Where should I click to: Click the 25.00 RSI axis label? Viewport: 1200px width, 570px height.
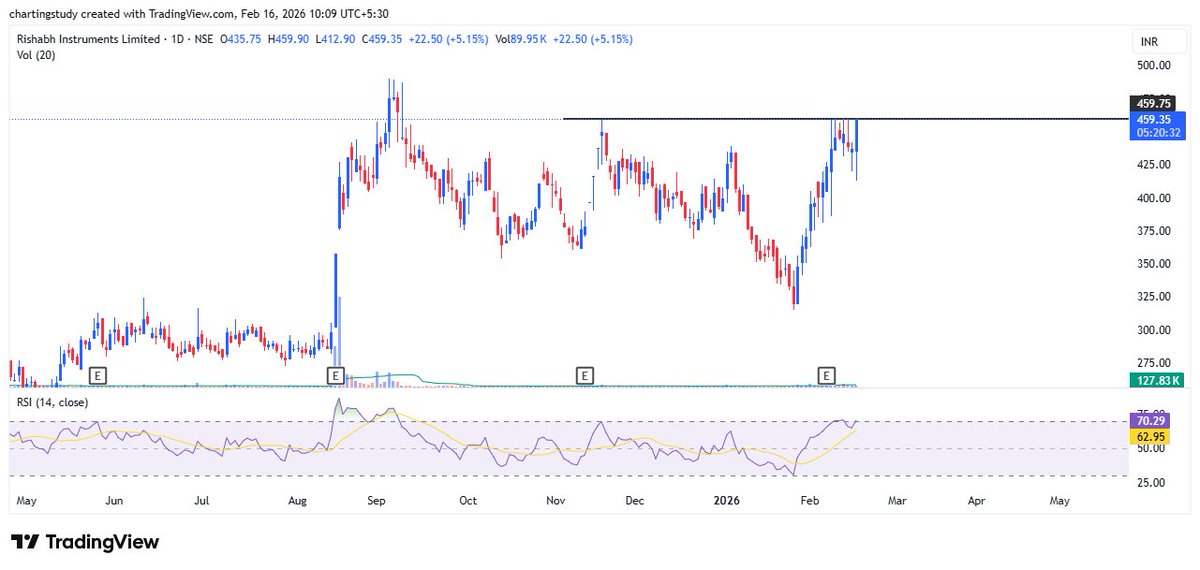pyautogui.click(x=1151, y=483)
